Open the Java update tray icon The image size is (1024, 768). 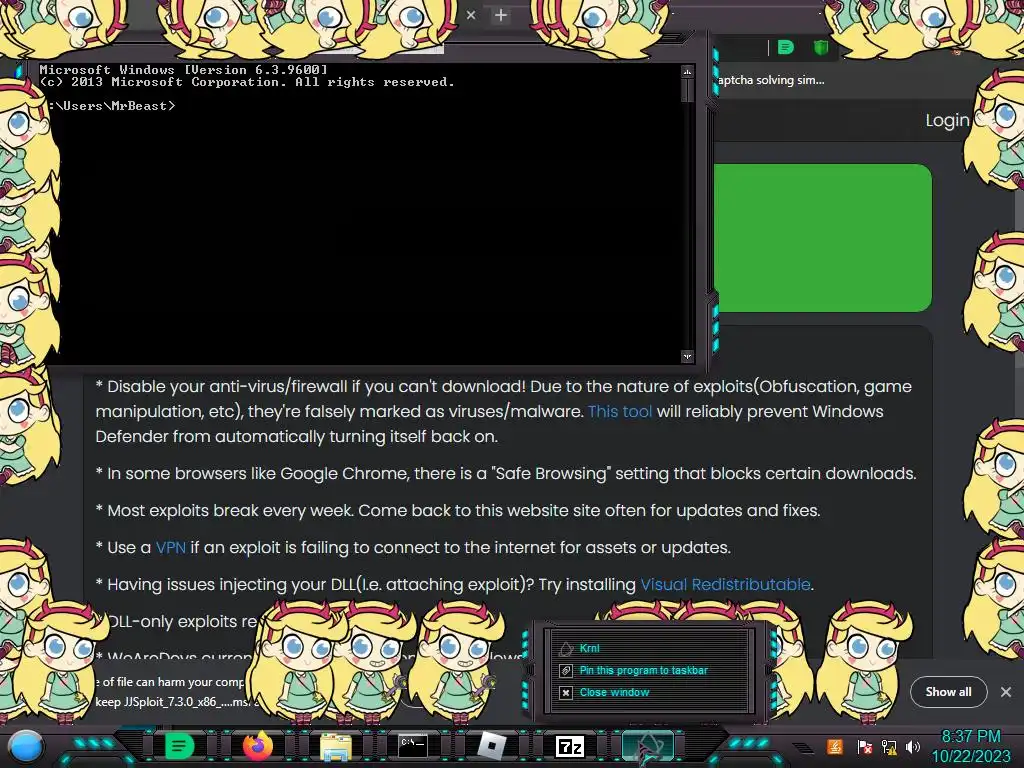[x=835, y=746]
